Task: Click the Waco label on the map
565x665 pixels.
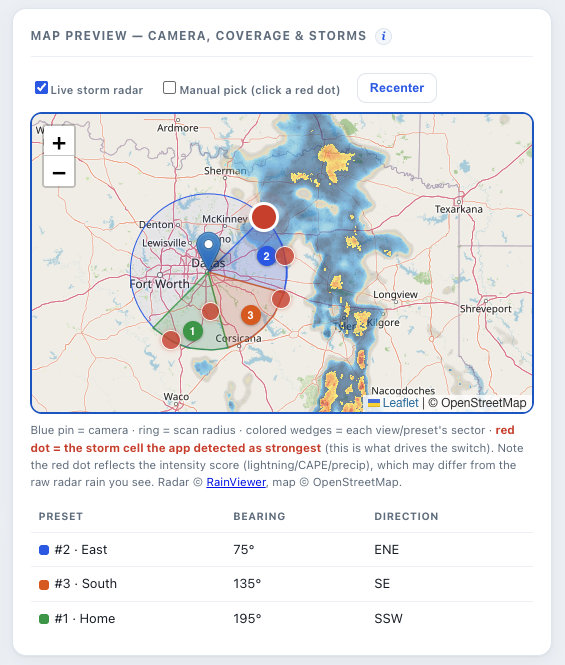Action: click(176, 397)
